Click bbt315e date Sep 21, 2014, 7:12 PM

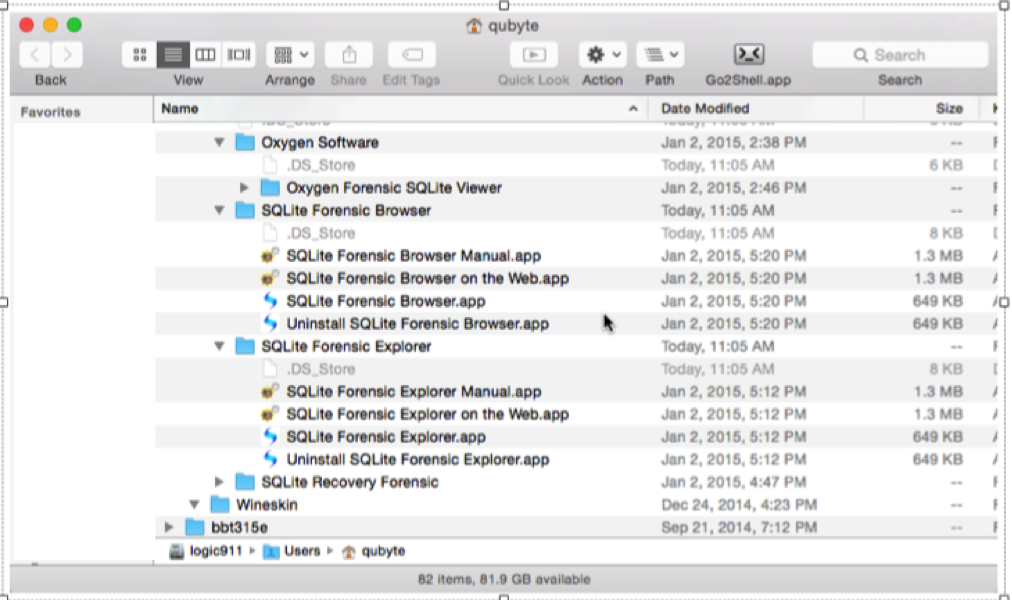(739, 527)
